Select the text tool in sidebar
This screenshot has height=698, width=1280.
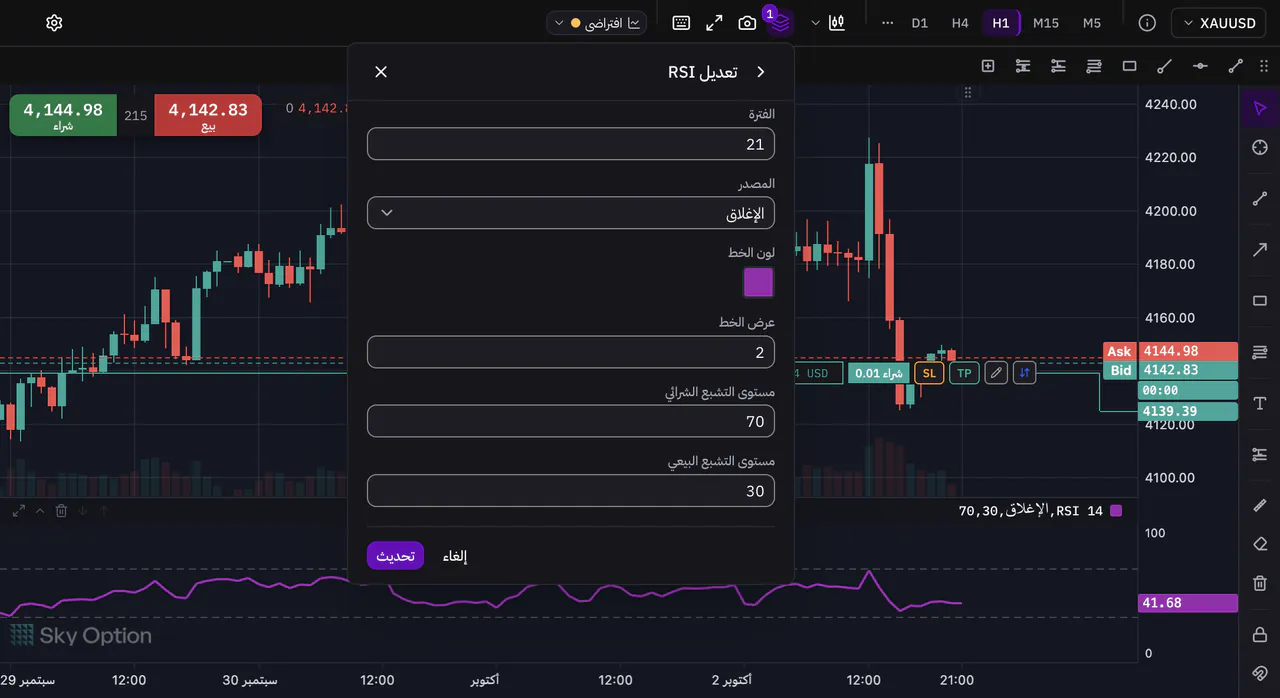coord(1260,403)
